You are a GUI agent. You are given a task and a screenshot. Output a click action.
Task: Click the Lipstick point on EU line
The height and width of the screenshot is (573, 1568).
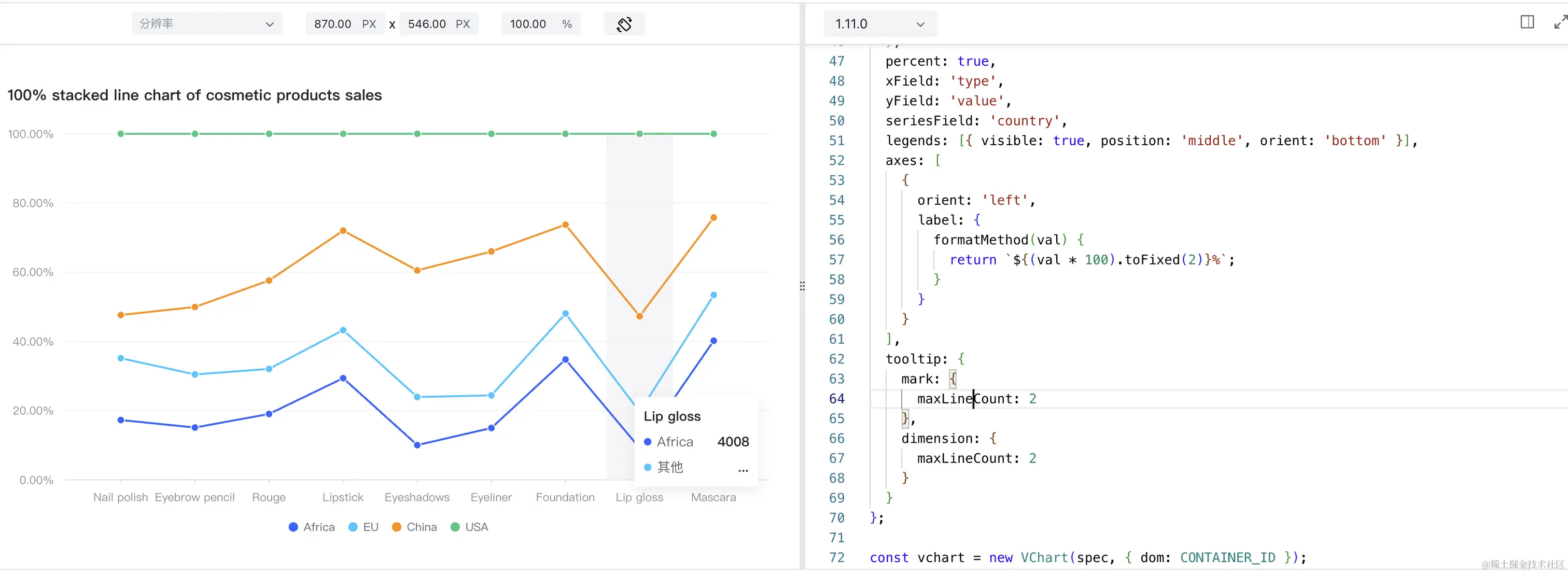coord(343,331)
